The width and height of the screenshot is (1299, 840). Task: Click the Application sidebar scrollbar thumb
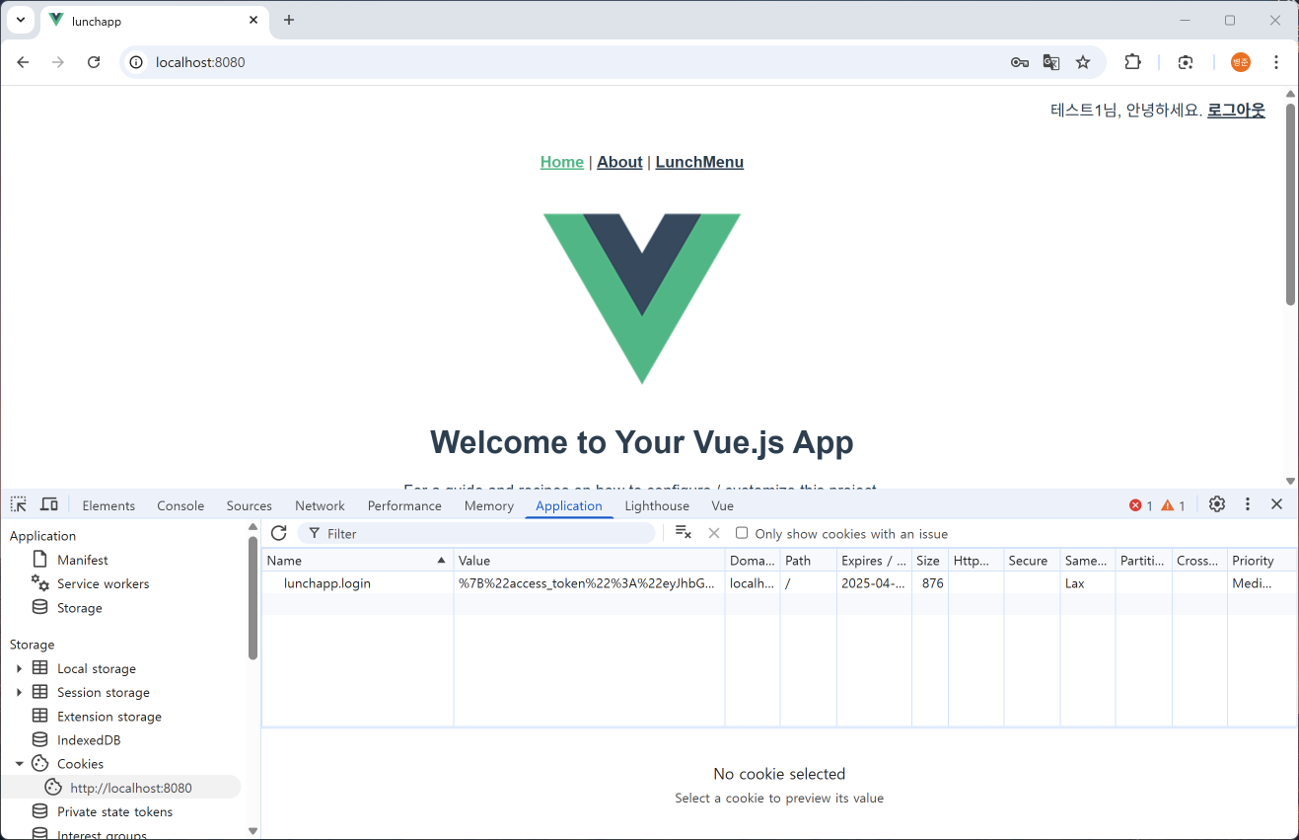click(x=253, y=598)
